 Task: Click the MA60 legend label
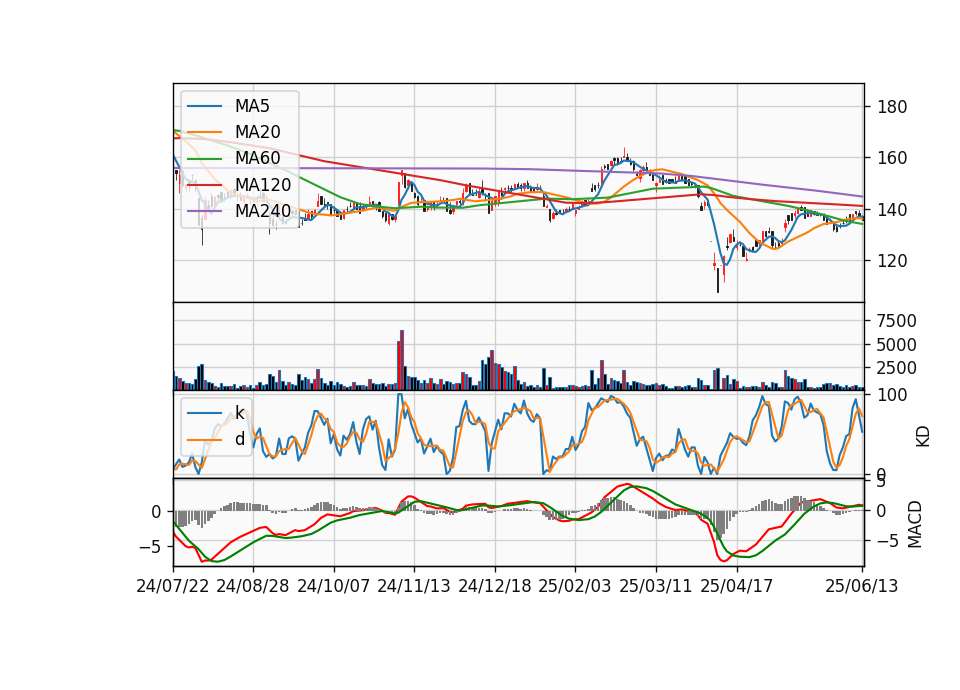pos(257,158)
